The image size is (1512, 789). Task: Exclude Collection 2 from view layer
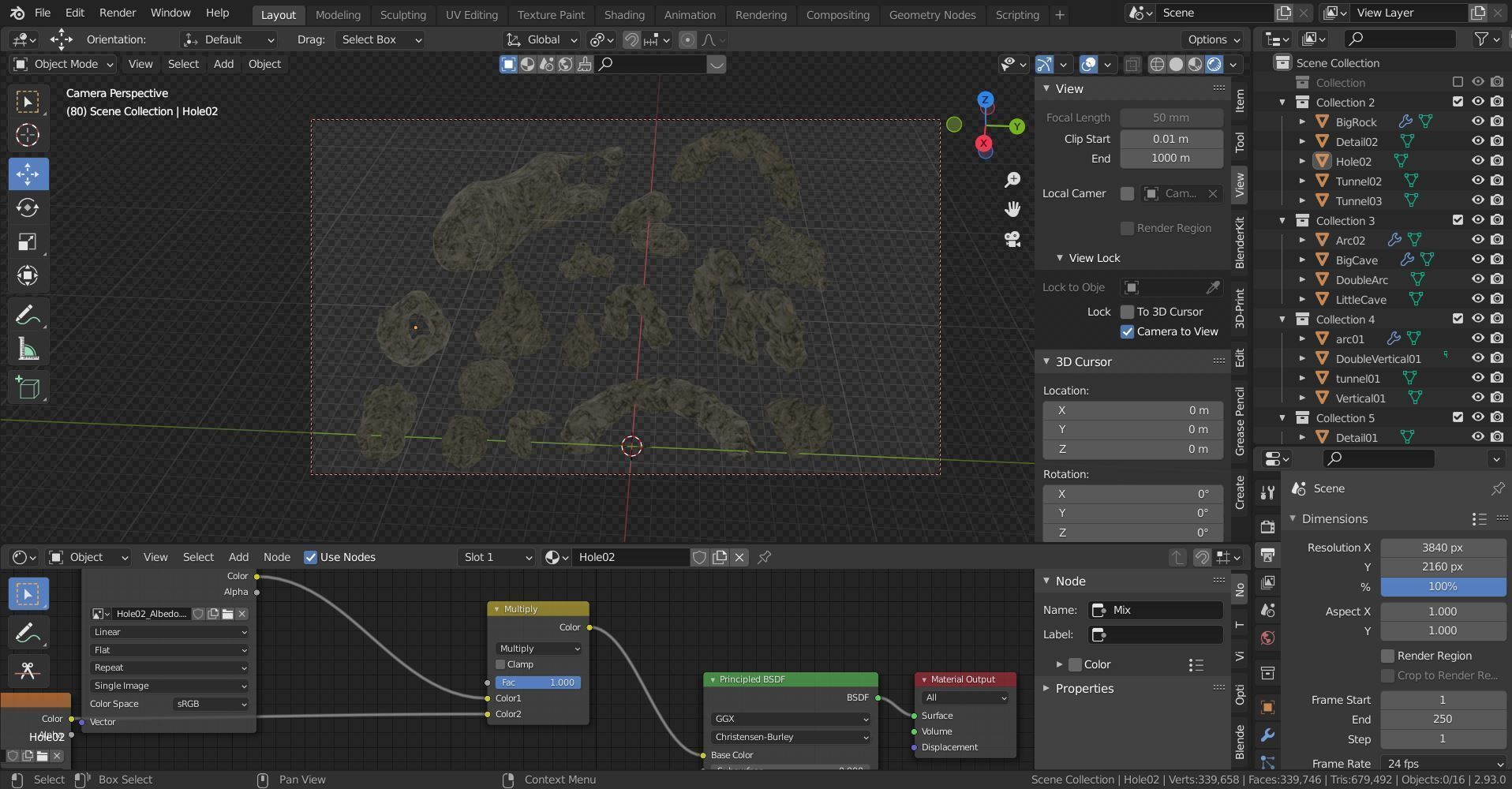[1458, 102]
